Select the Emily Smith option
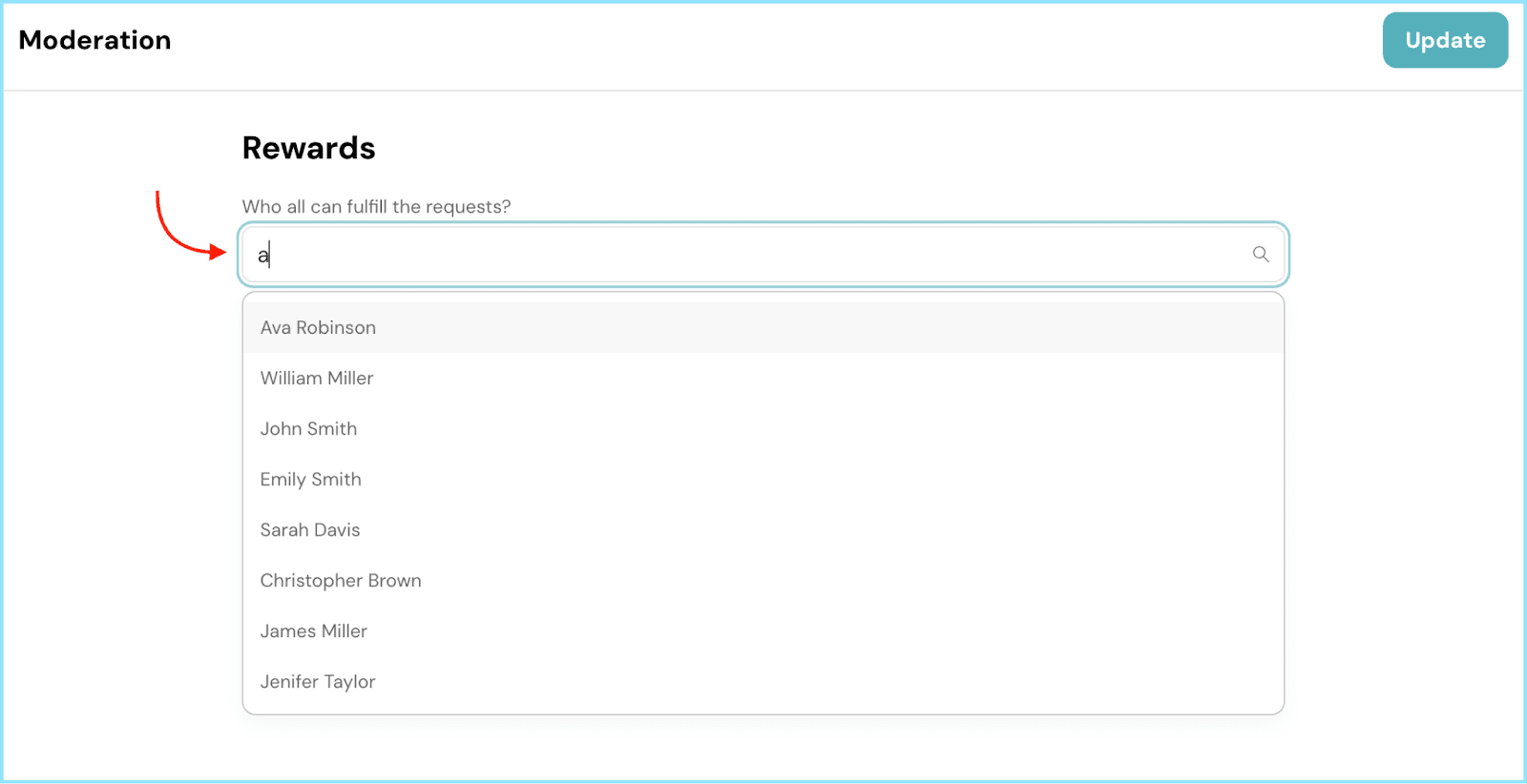Viewport: 1527px width, 784px height. click(310, 479)
